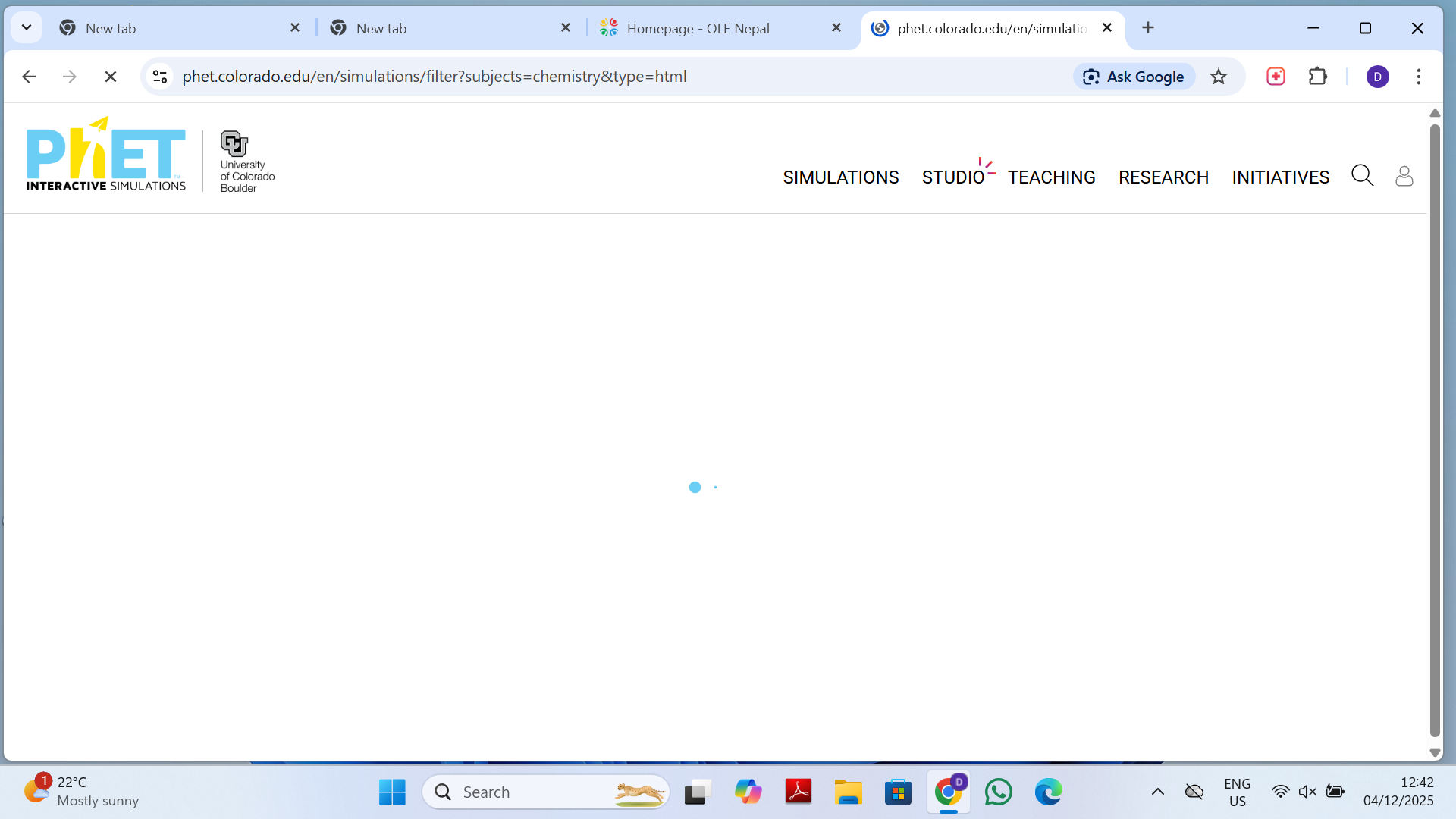Click the Ask Google button
This screenshot has height=819, width=1456.
[1134, 77]
